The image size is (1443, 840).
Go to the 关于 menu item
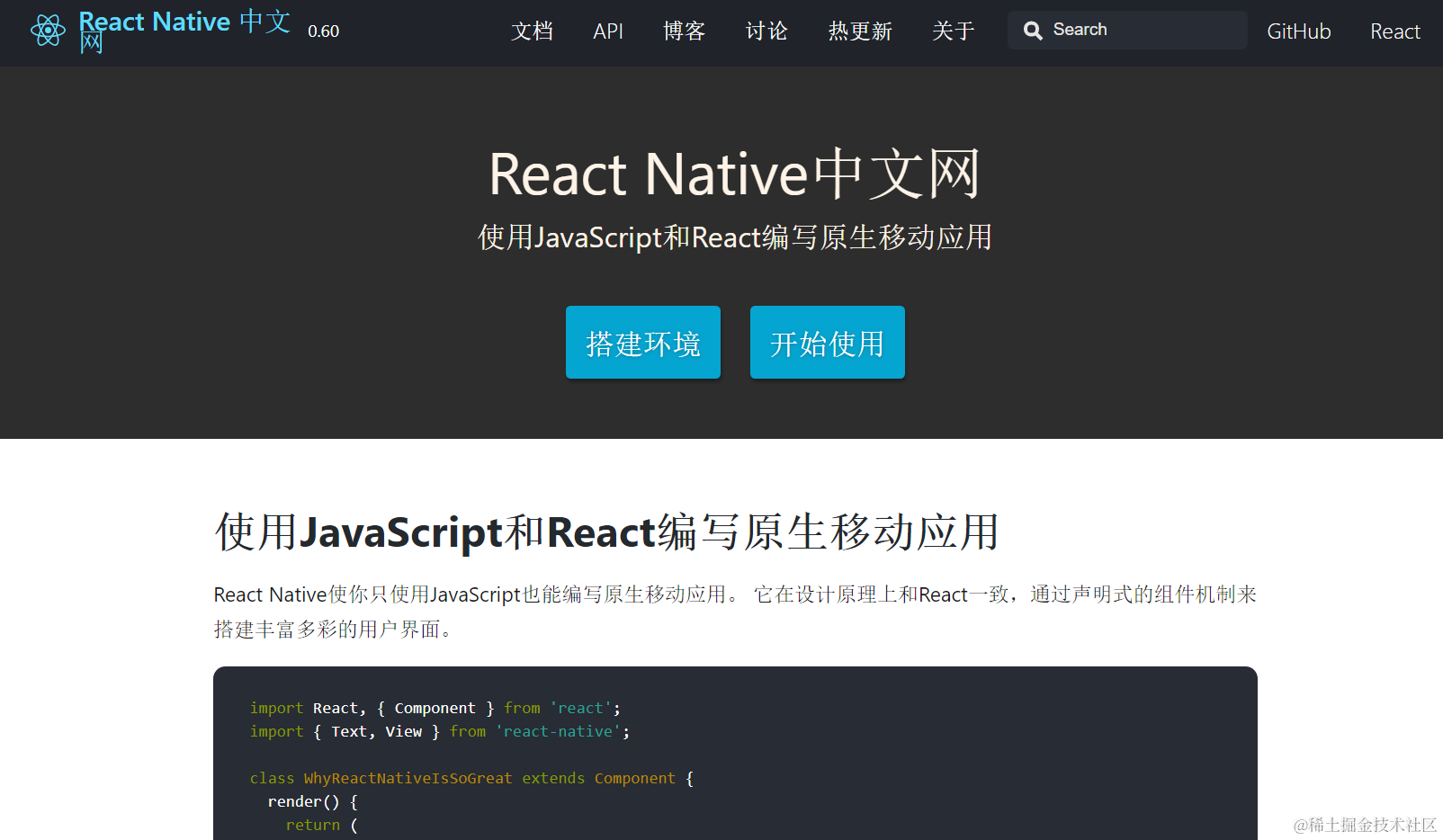point(954,31)
